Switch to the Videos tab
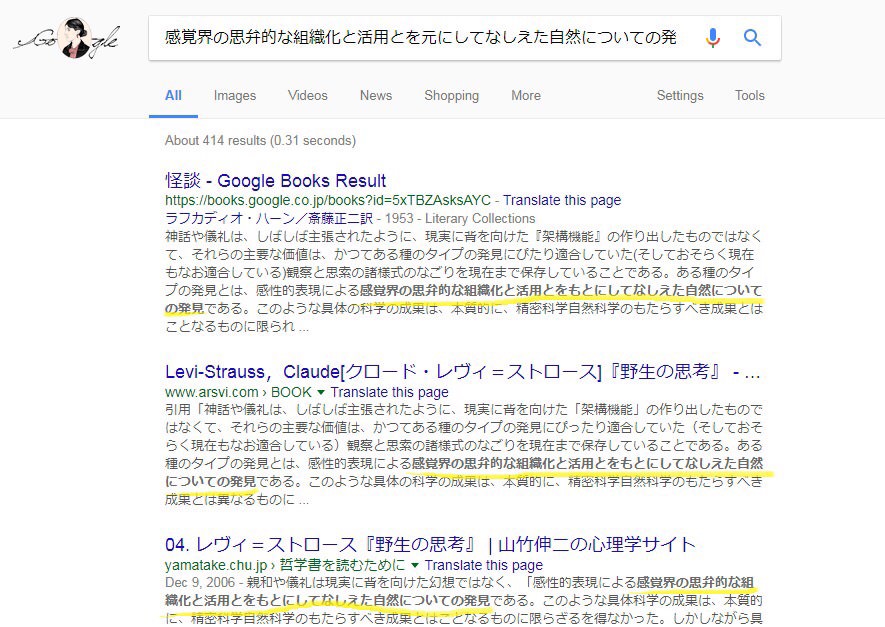 (x=308, y=95)
